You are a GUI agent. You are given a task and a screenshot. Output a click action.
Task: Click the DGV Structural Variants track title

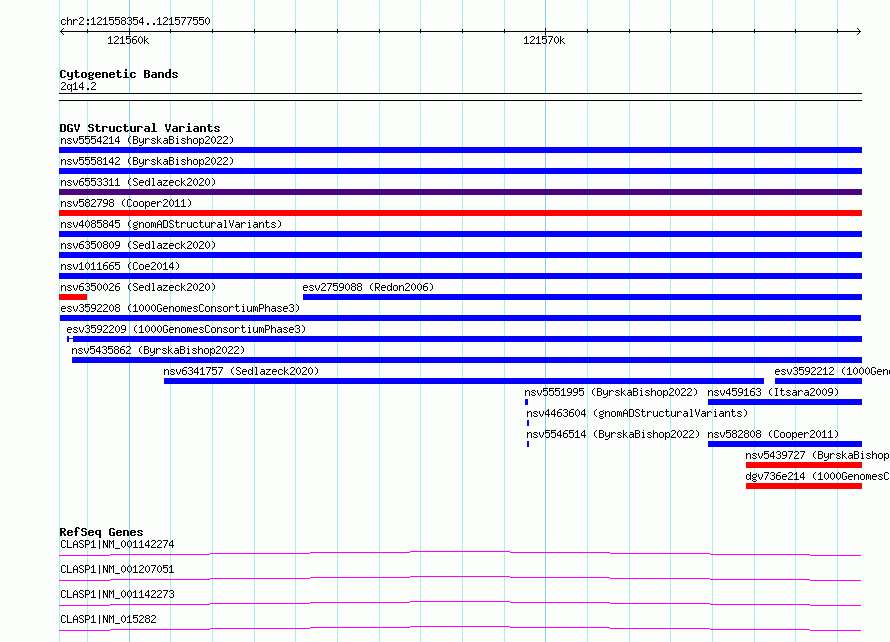coord(140,128)
